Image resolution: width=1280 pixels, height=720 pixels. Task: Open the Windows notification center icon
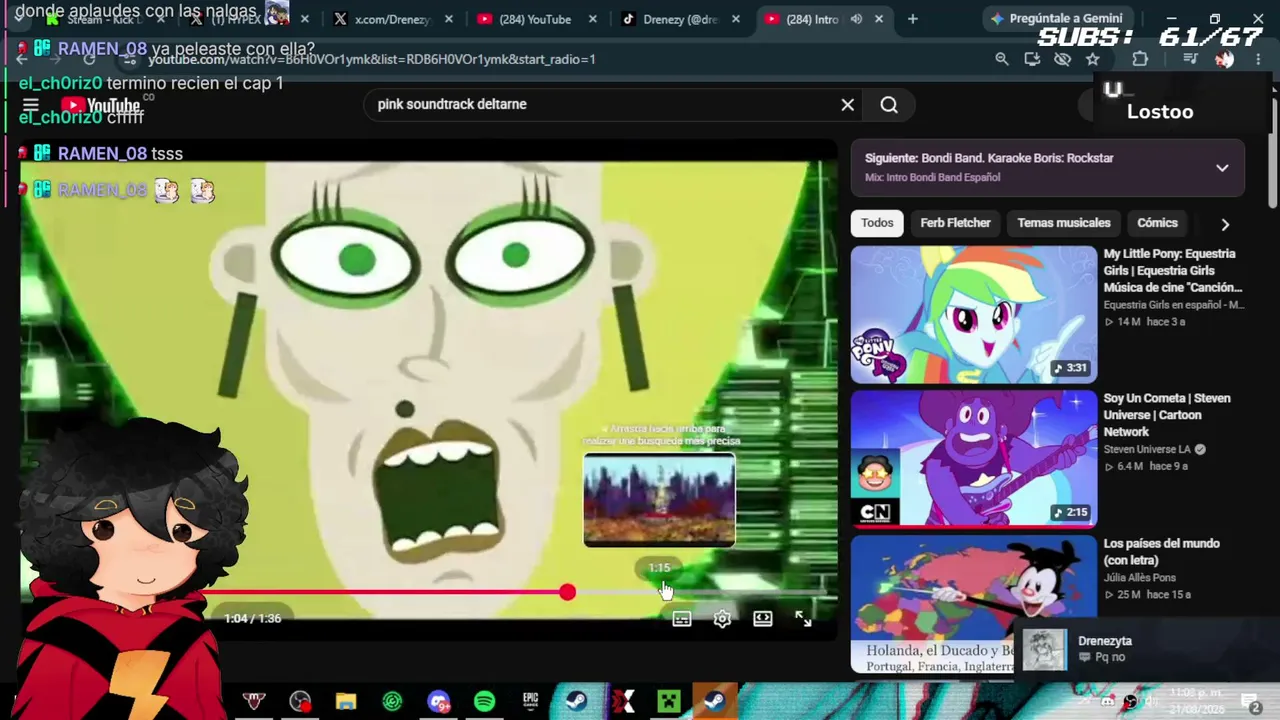tap(1250, 702)
